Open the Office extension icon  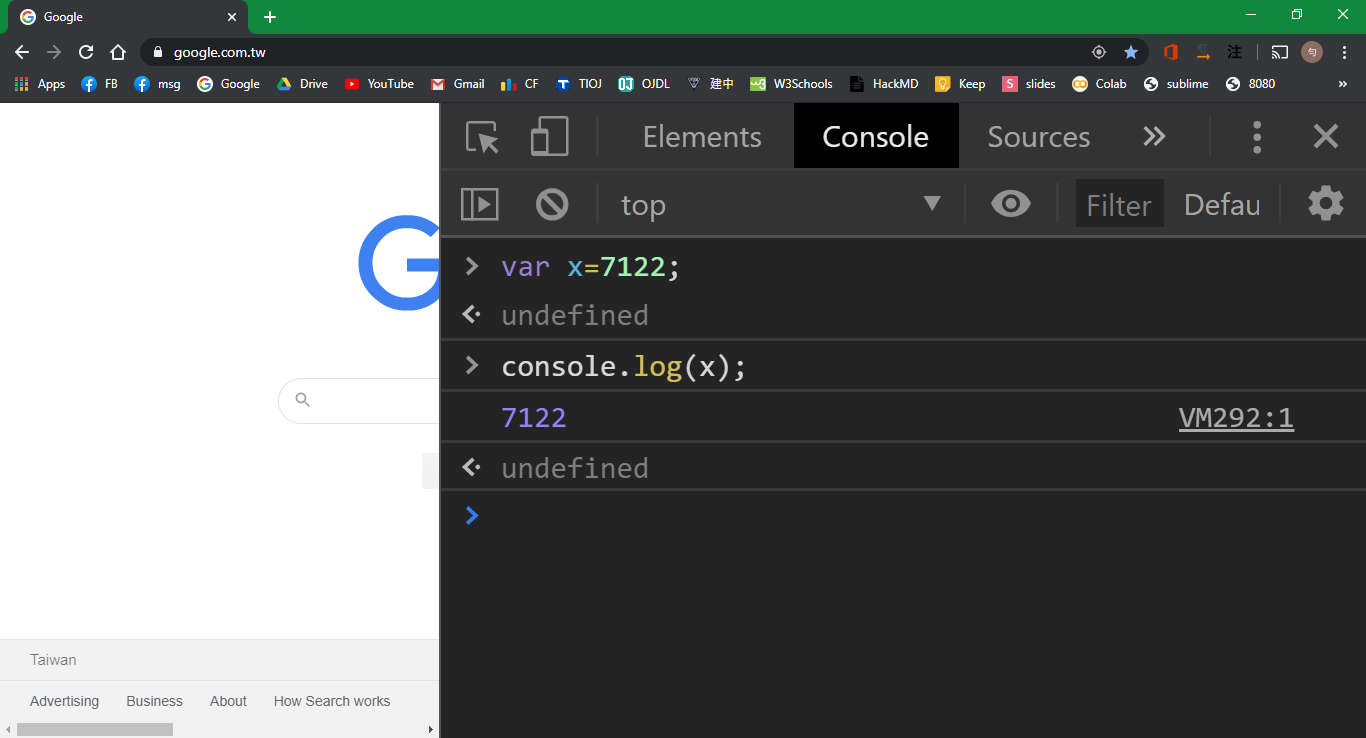pyautogui.click(x=1171, y=52)
